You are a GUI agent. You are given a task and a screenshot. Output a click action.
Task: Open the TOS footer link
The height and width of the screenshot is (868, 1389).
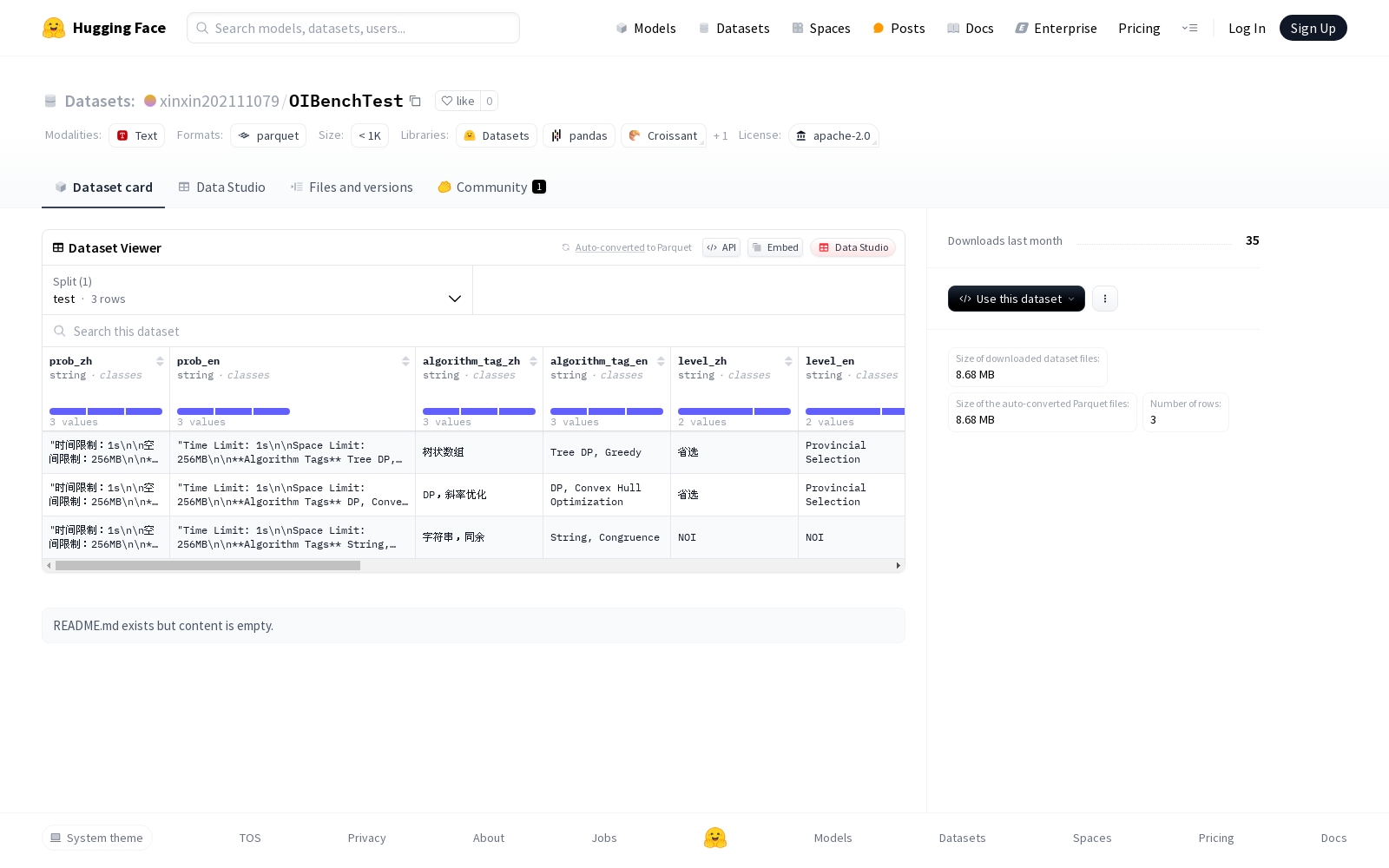pos(250,838)
